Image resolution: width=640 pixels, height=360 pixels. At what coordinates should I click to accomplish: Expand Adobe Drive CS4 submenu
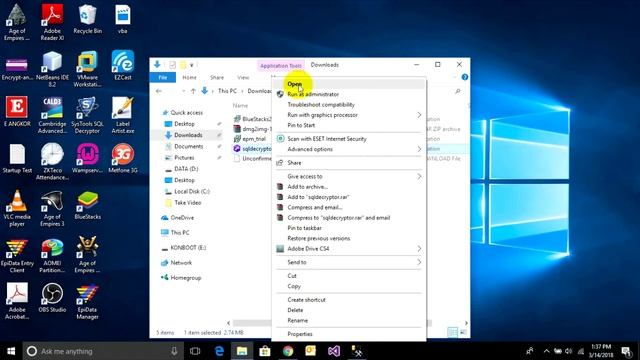coord(349,249)
